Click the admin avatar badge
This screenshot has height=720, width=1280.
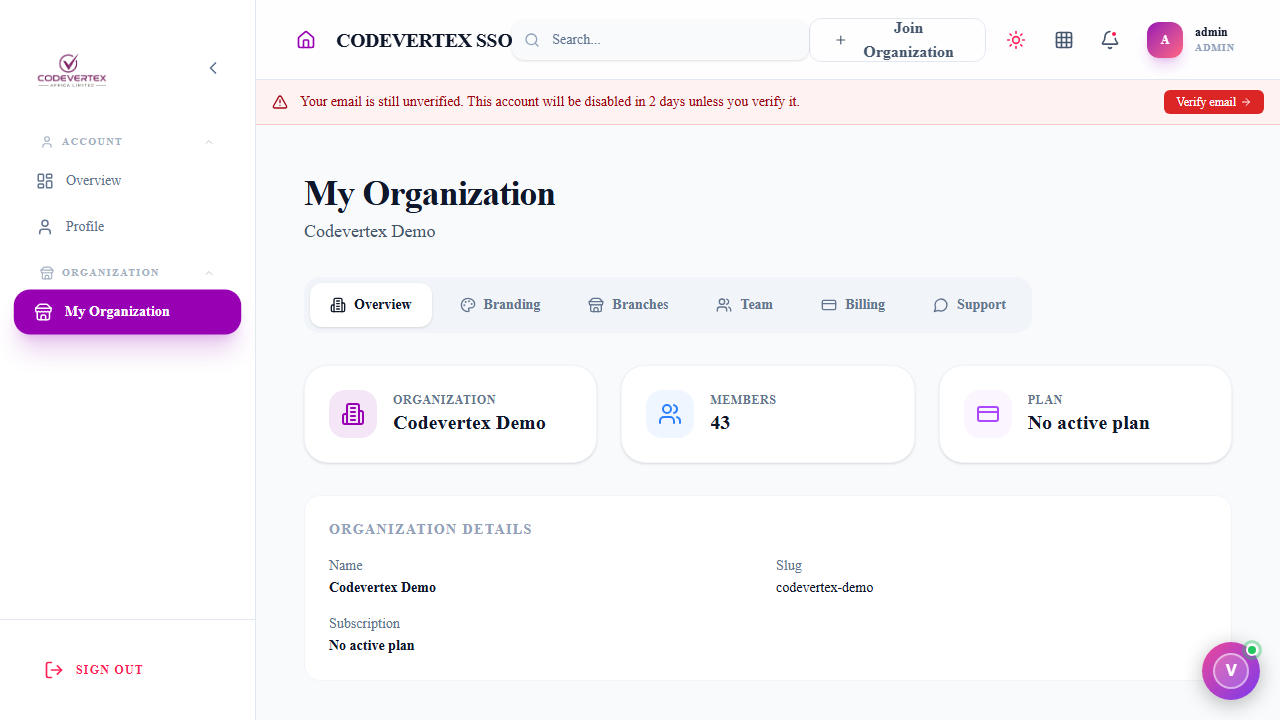pyautogui.click(x=1165, y=40)
